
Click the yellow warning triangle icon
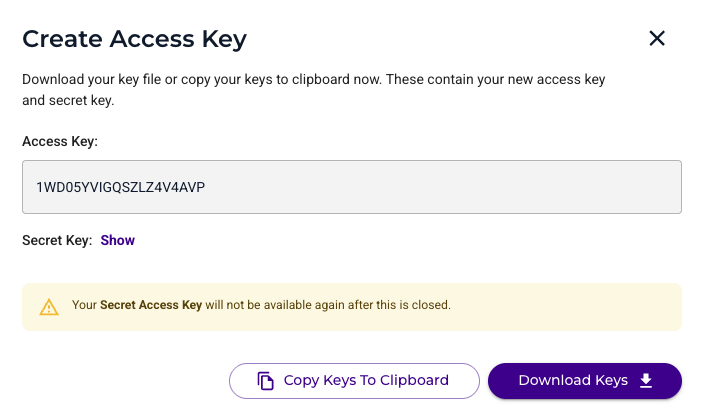(x=49, y=307)
